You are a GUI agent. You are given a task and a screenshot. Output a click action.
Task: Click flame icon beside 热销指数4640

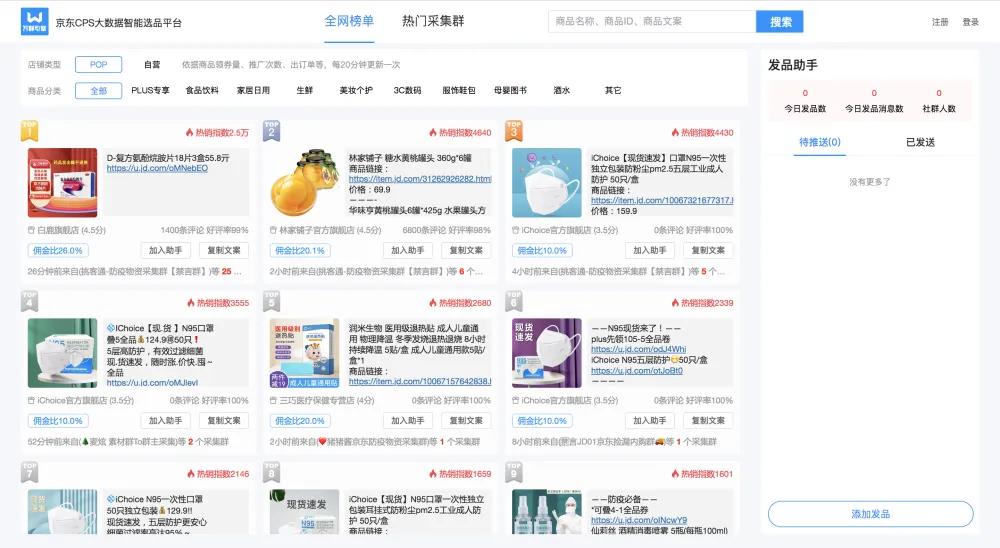(x=433, y=133)
